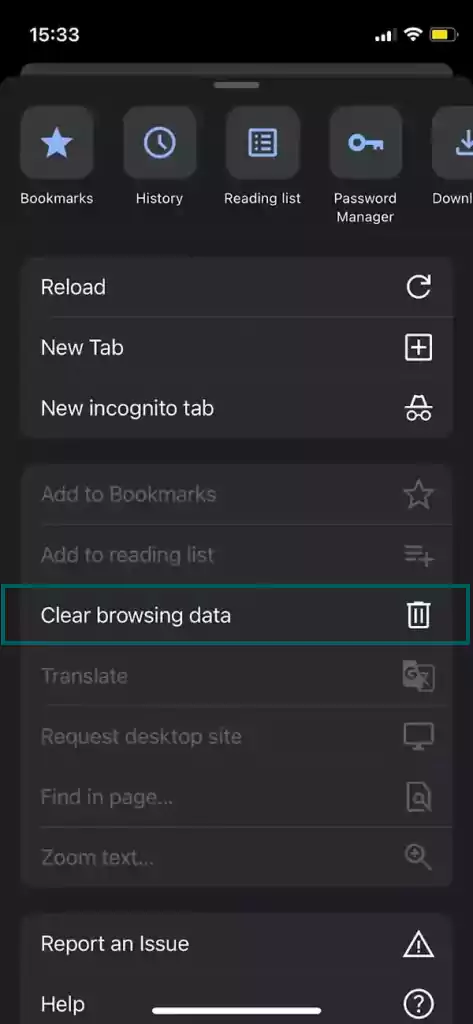Image resolution: width=473 pixels, height=1024 pixels.
Task: Select Report an Issue entry
Action: pos(236,944)
